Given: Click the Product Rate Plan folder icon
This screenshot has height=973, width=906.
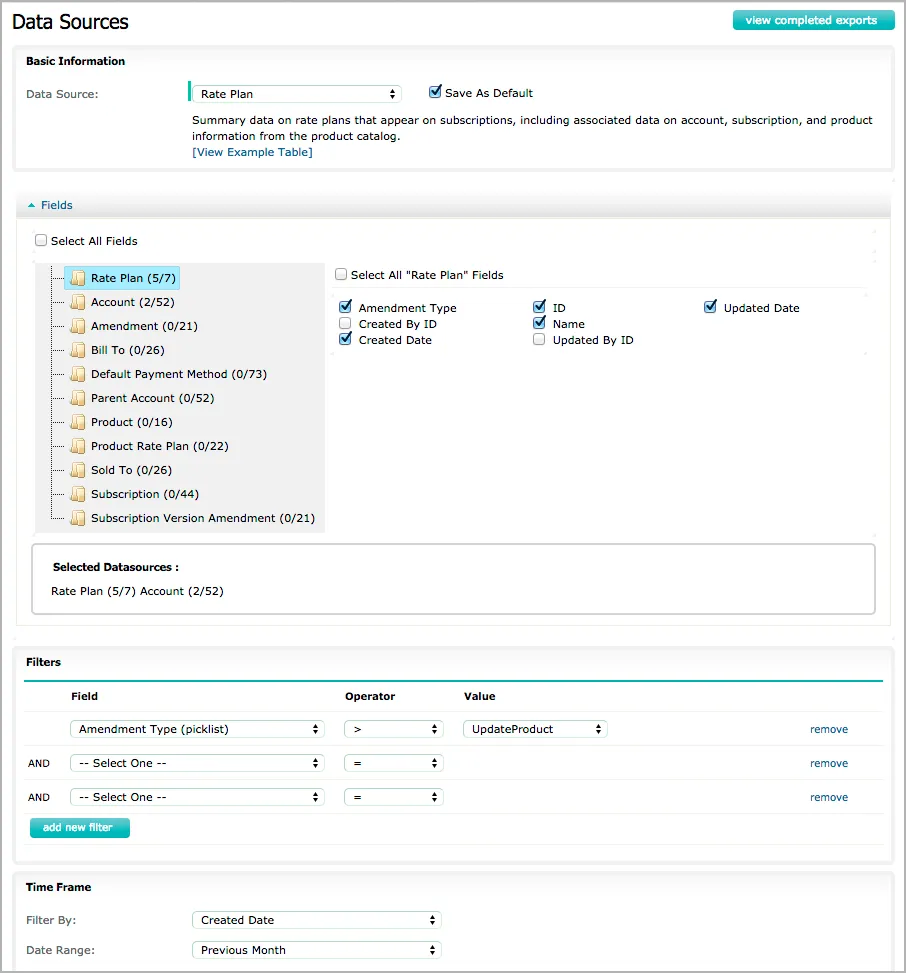Looking at the screenshot, I should 78,446.
